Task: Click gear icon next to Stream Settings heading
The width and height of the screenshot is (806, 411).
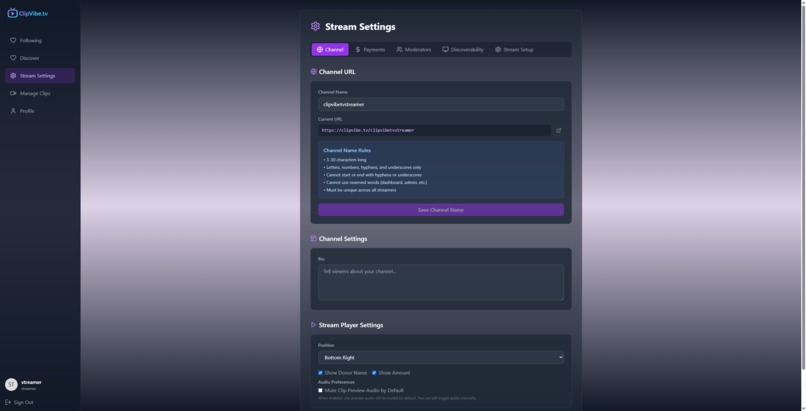Action: click(315, 26)
